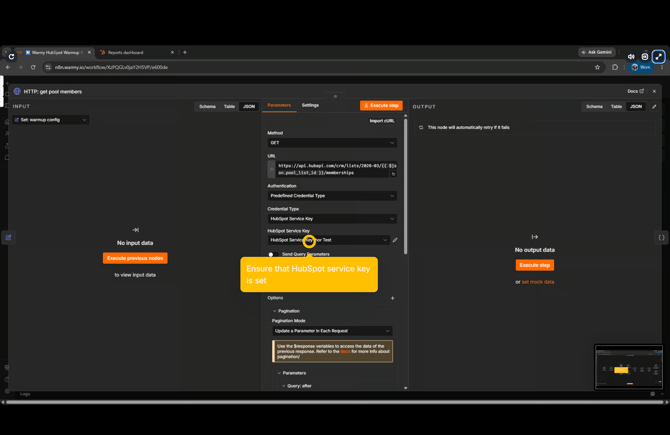Click the Import cURL button
The height and width of the screenshot is (435, 670).
[x=382, y=121]
